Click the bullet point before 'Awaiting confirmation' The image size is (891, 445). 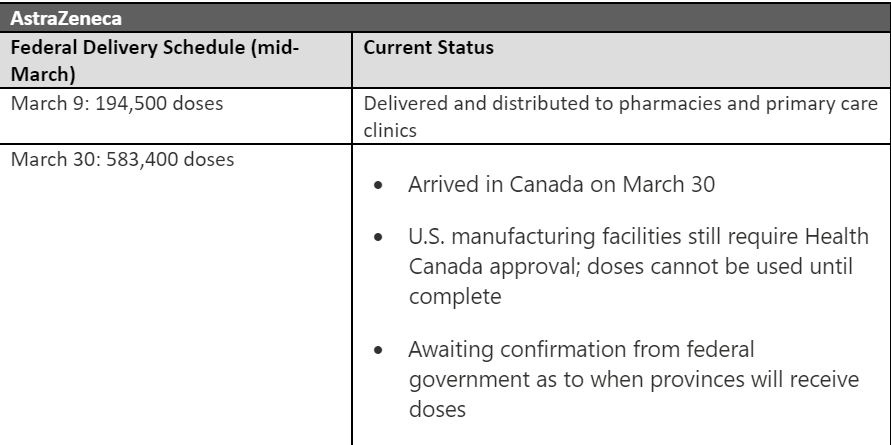pyautogui.click(x=378, y=350)
